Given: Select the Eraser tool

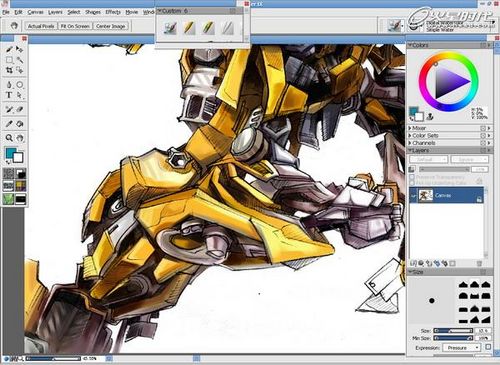Looking at the screenshot, I should (x=20, y=109).
